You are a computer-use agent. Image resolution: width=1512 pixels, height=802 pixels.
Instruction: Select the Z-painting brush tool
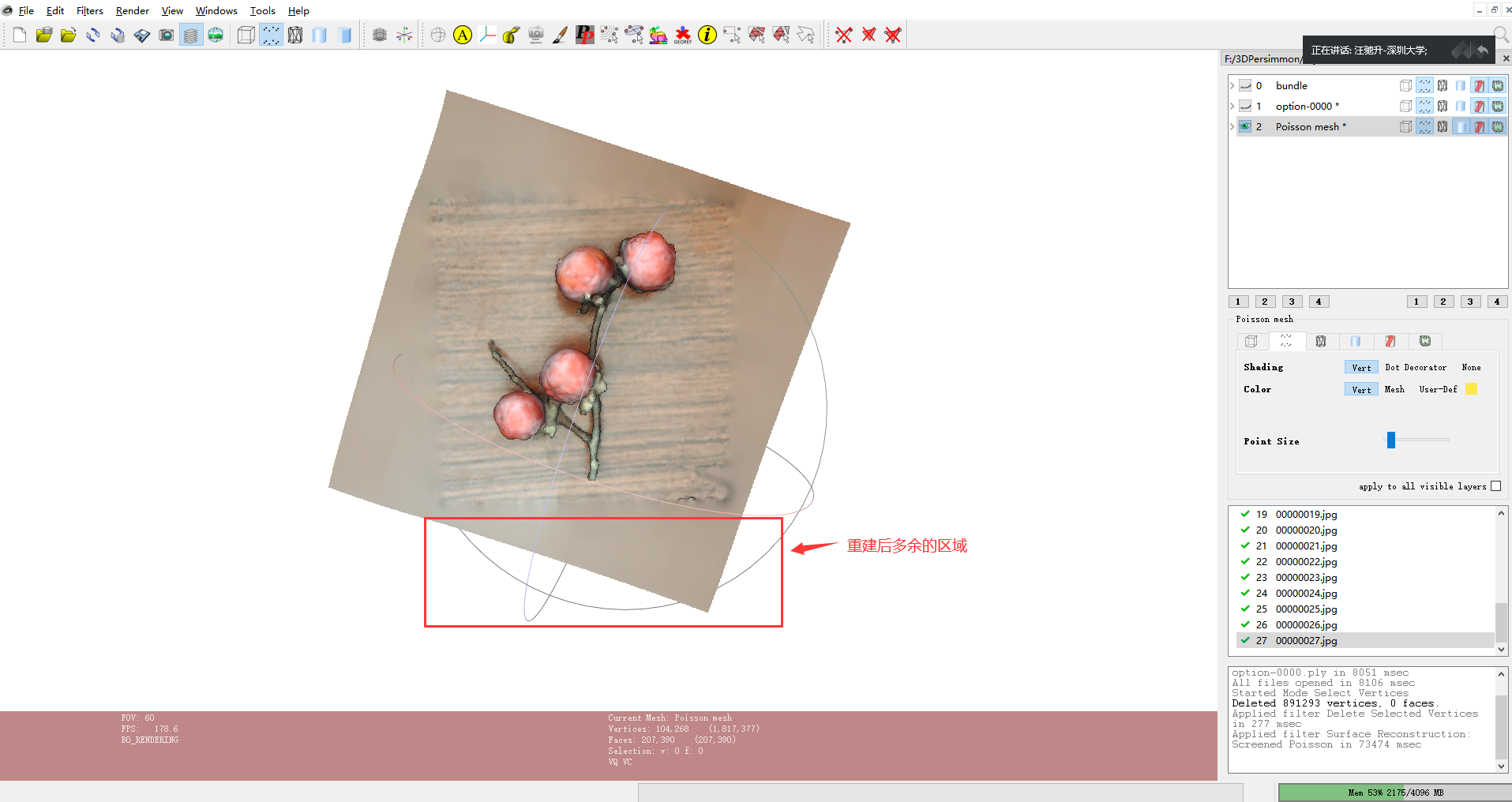click(x=561, y=35)
